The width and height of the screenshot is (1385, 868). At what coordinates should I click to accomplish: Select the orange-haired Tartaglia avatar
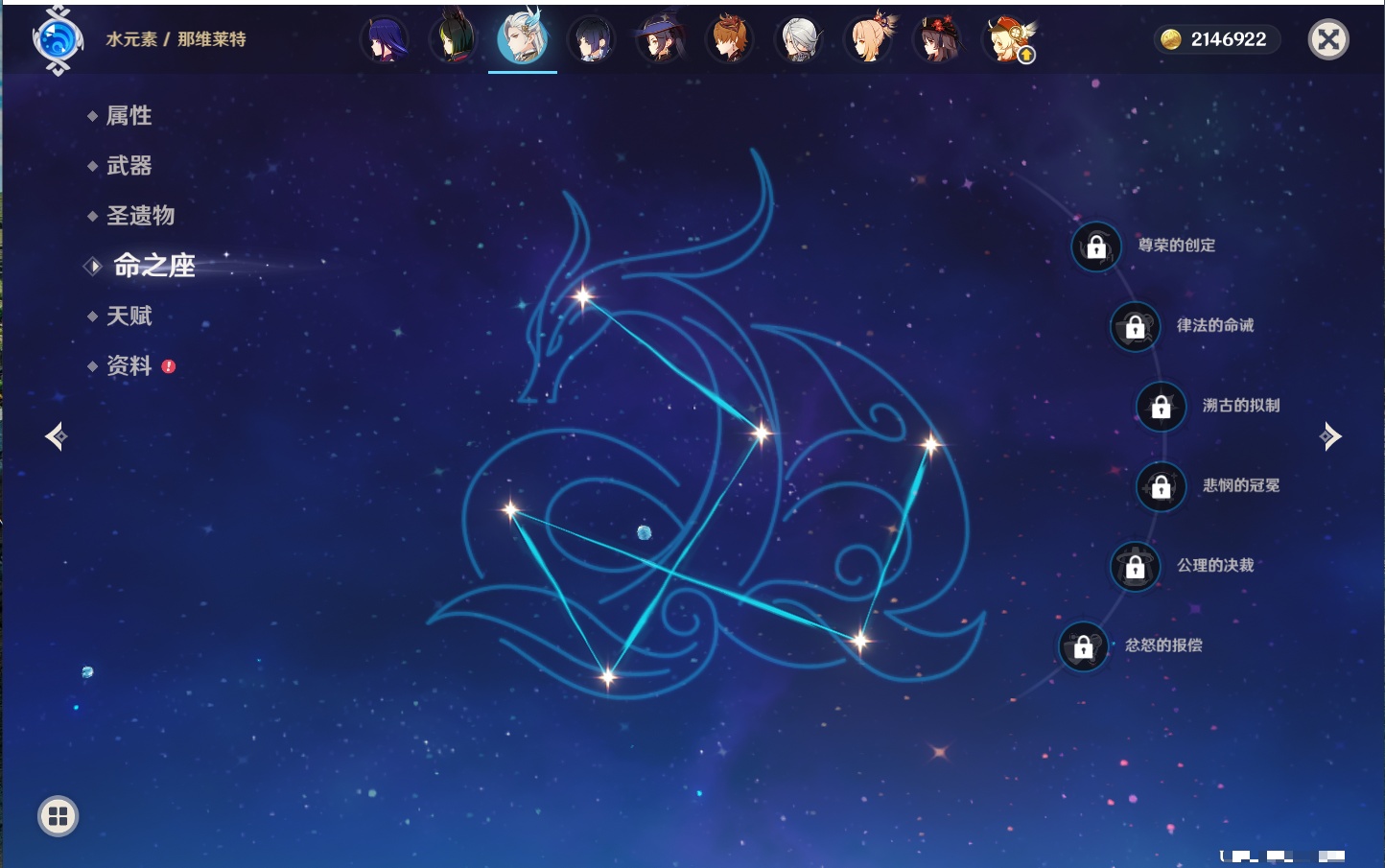coord(730,39)
